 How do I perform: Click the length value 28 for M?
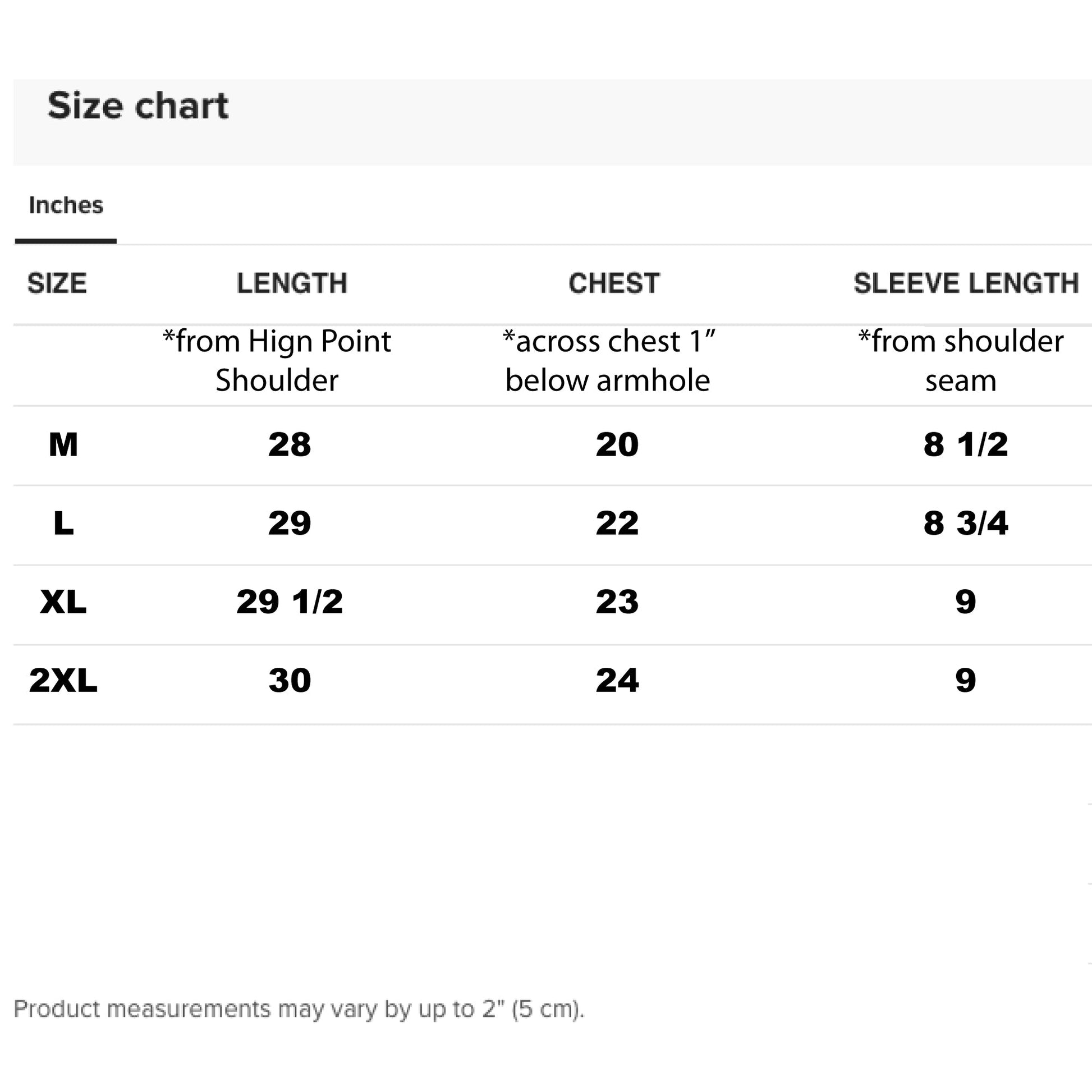click(x=290, y=445)
